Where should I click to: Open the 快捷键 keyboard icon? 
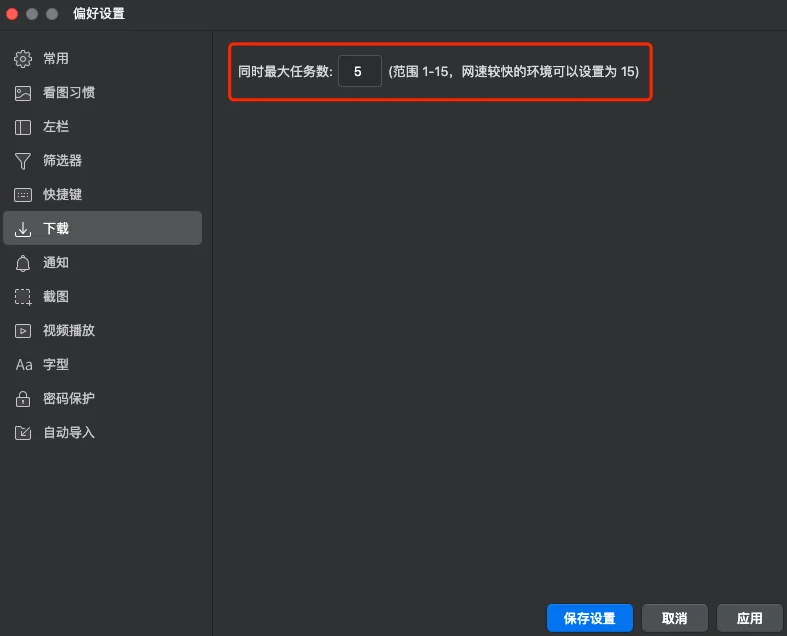[23, 195]
